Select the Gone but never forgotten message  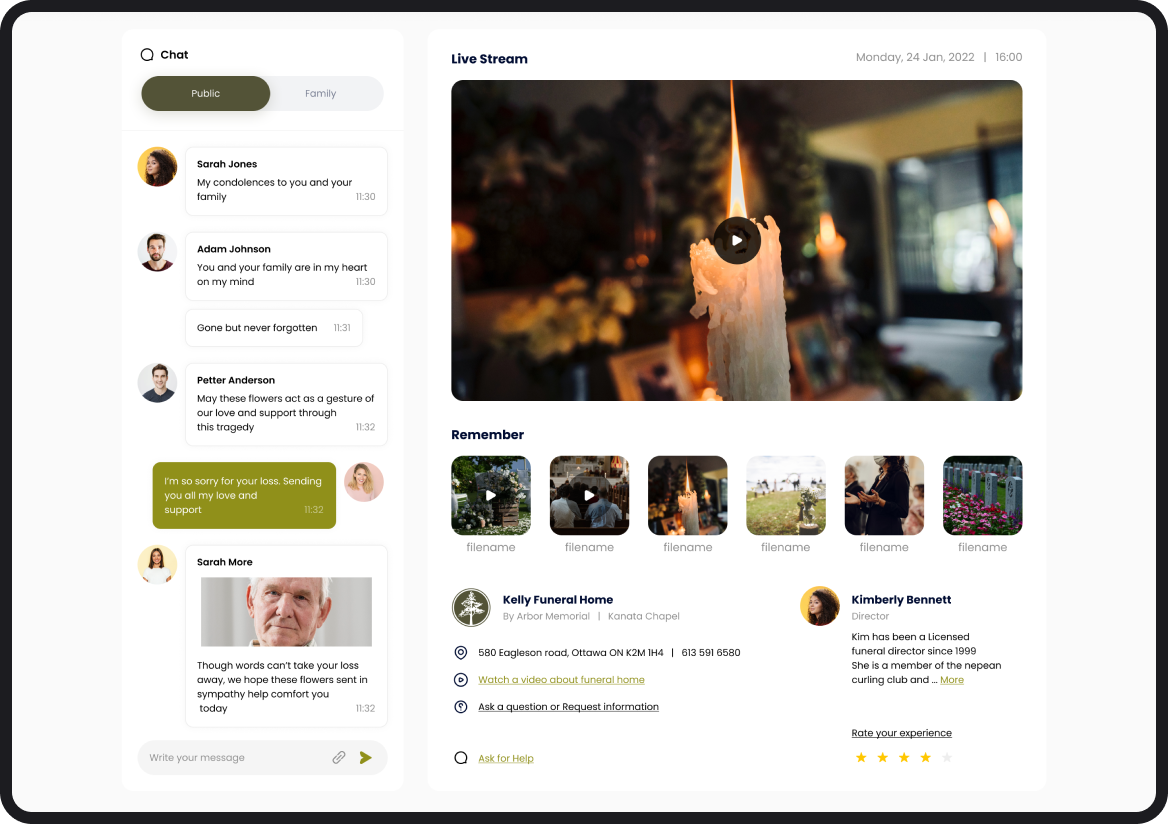274,328
